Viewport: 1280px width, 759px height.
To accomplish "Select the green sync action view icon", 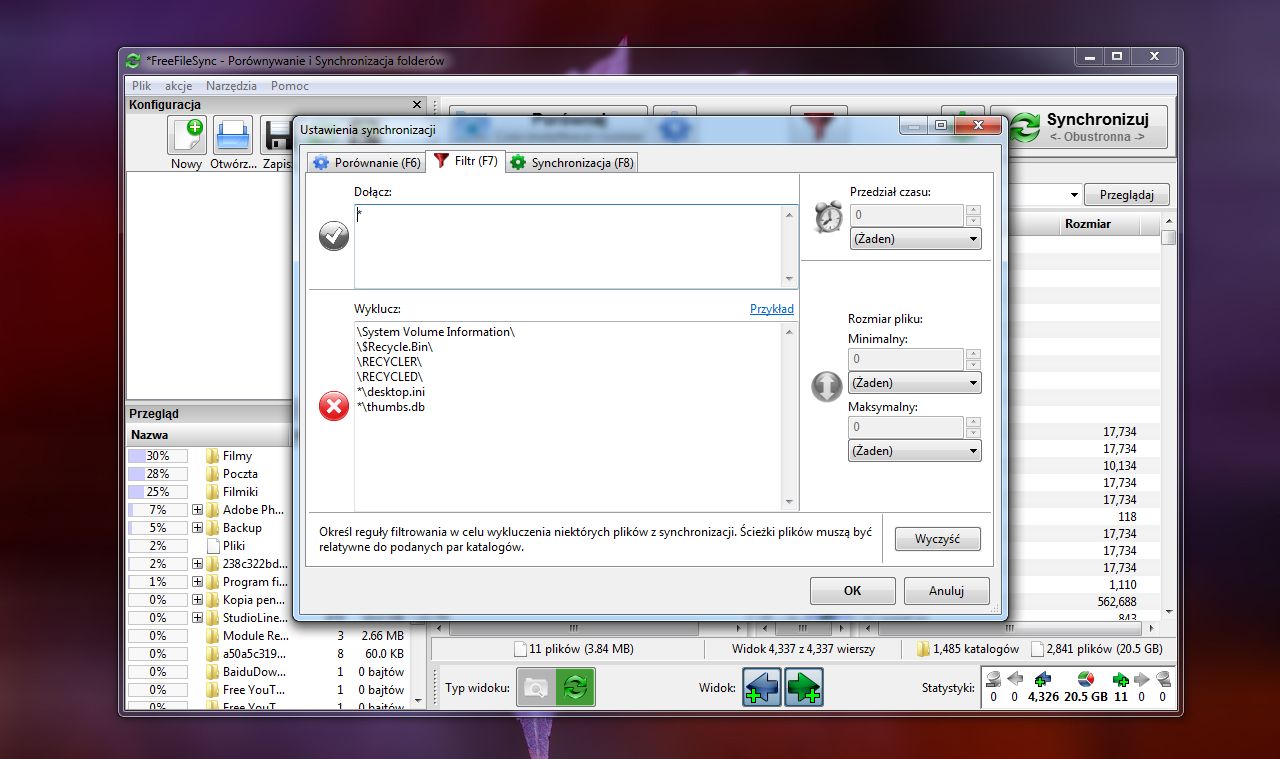I will [x=575, y=688].
